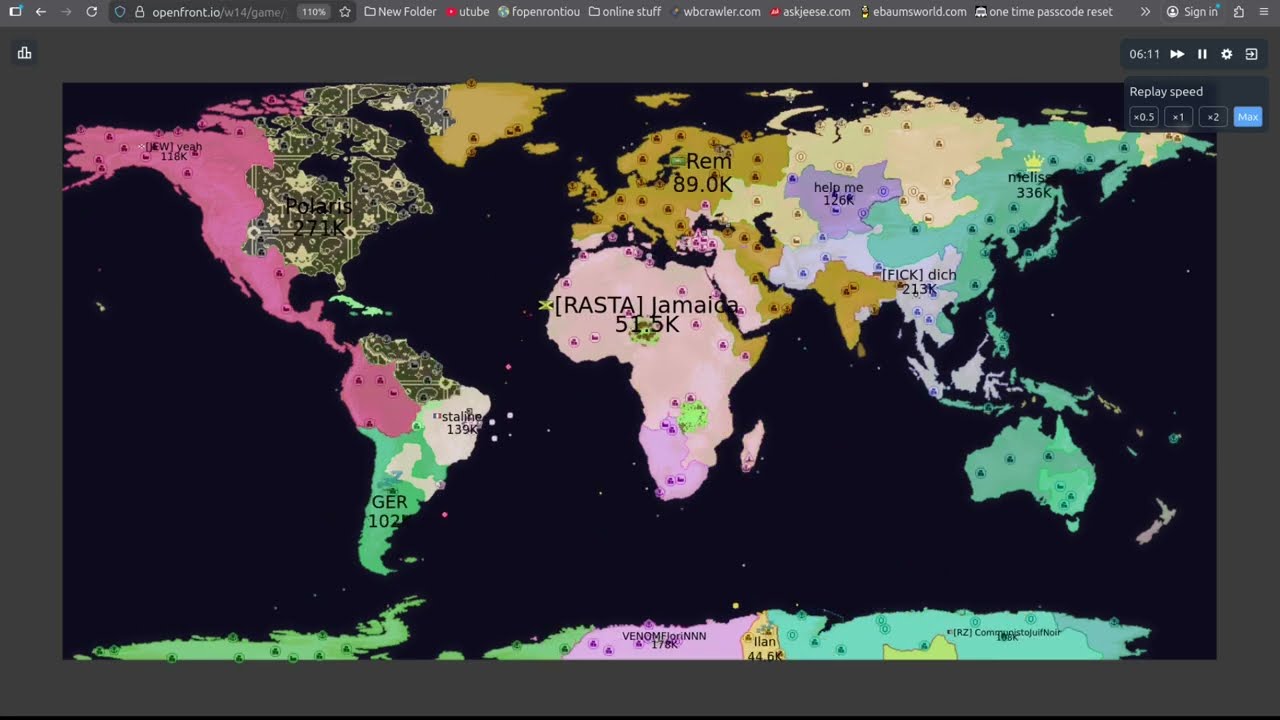The width and height of the screenshot is (1280, 720).
Task: Click the Polaris territory label
Action: click(318, 207)
